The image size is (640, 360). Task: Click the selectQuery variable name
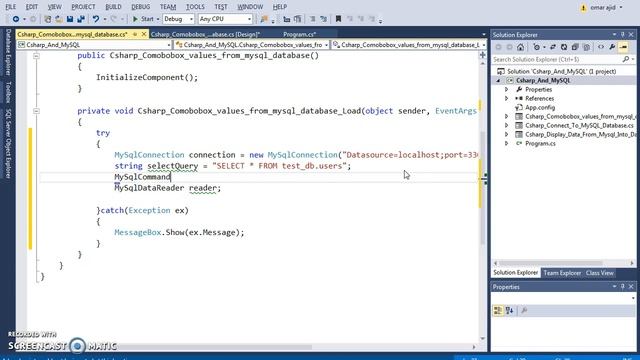[x=173, y=166]
